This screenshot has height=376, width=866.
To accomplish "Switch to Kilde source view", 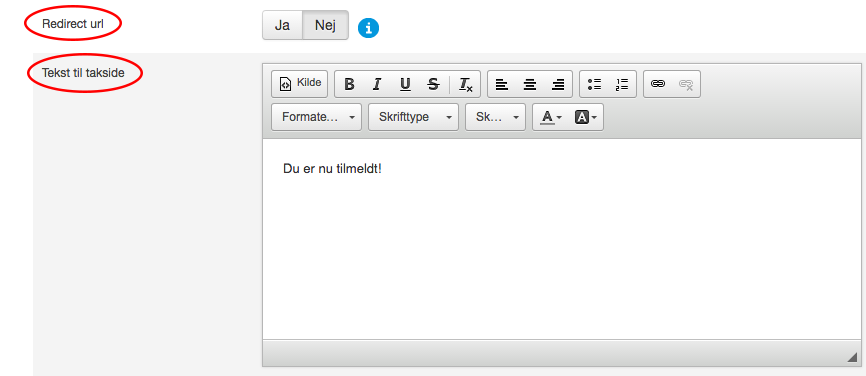I will [x=300, y=83].
